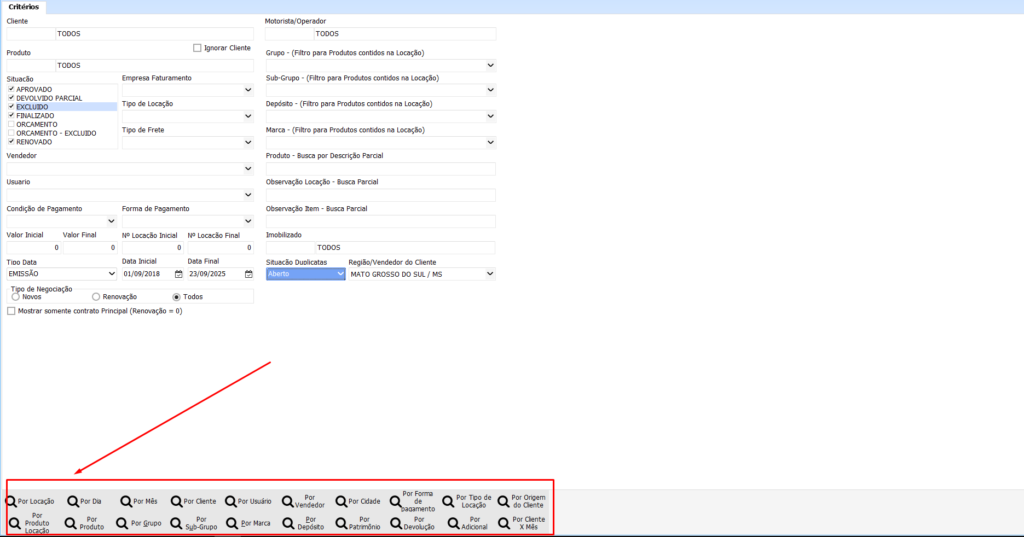This screenshot has width=1024, height=537.
Task: Click the Por Marca search icon
Action: [x=231, y=523]
